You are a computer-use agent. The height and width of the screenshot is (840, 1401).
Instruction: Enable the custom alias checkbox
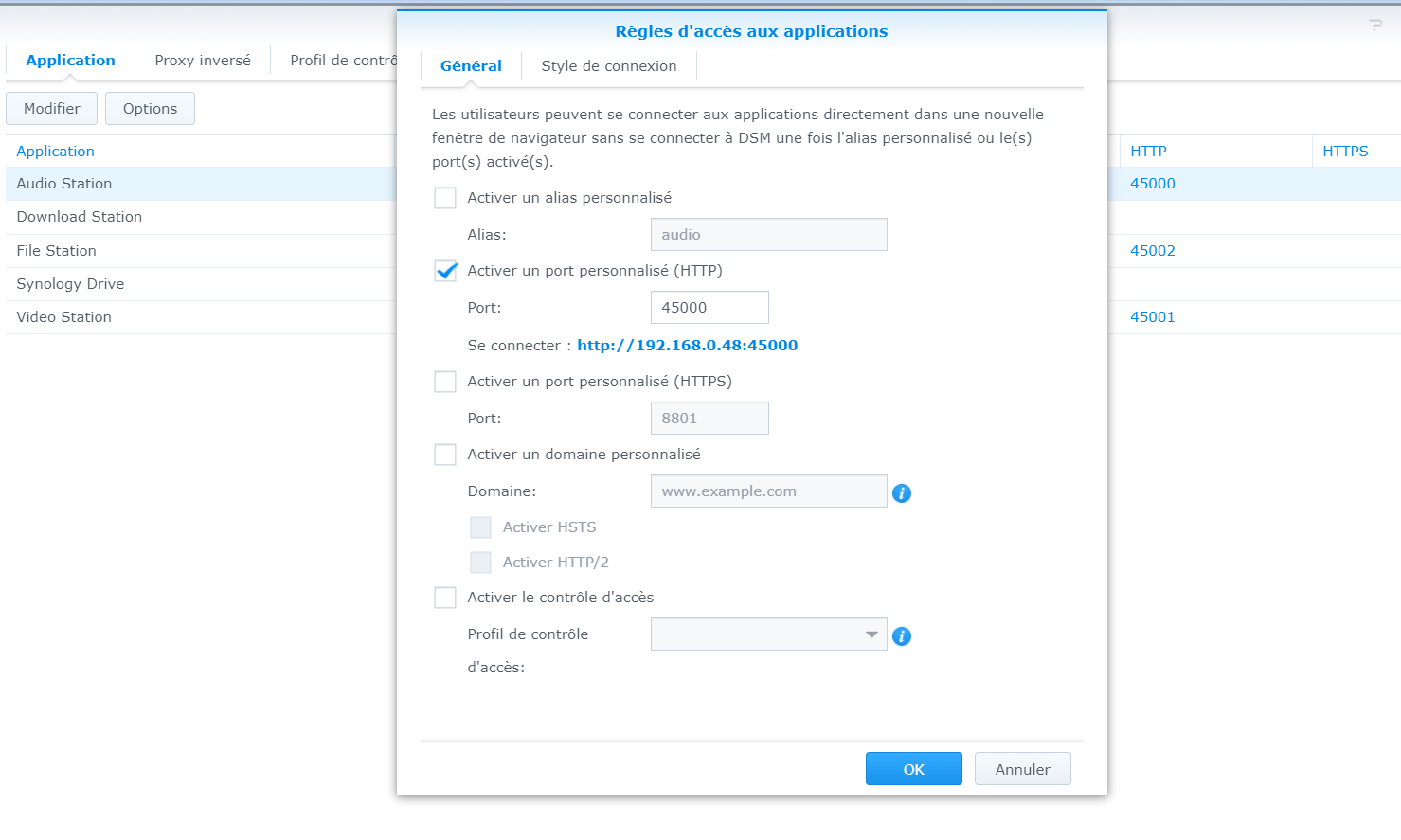pyautogui.click(x=445, y=198)
